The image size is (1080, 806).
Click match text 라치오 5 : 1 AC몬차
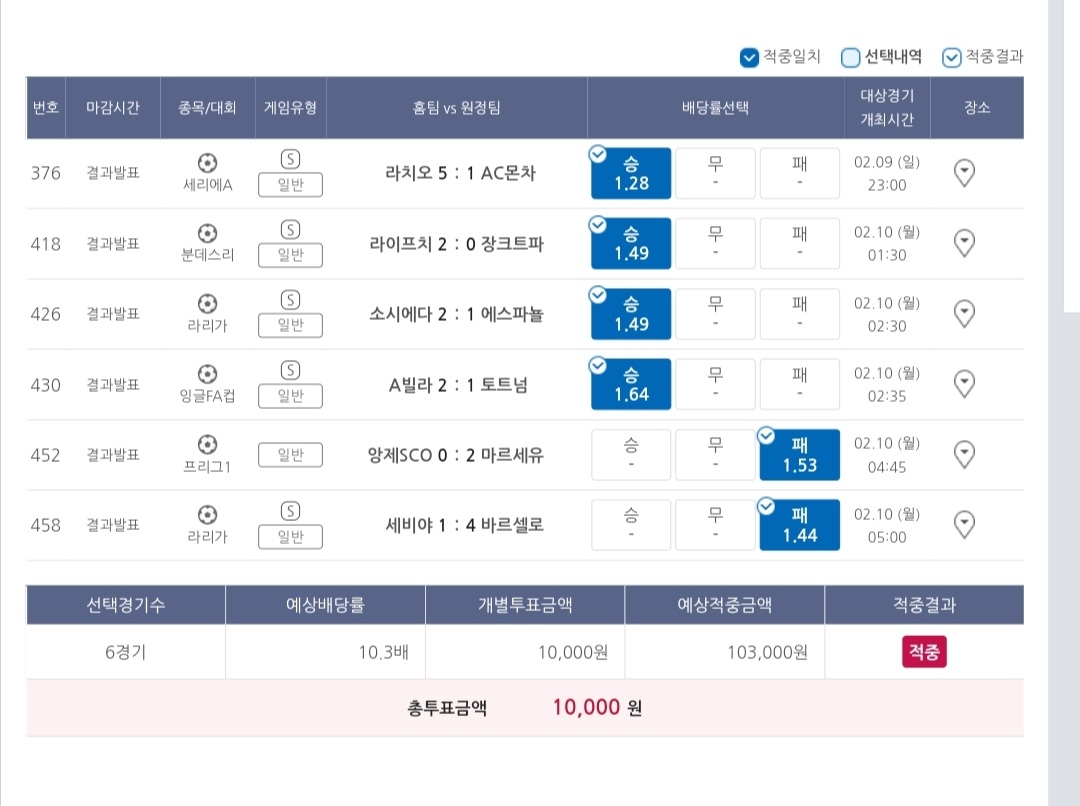click(460, 173)
